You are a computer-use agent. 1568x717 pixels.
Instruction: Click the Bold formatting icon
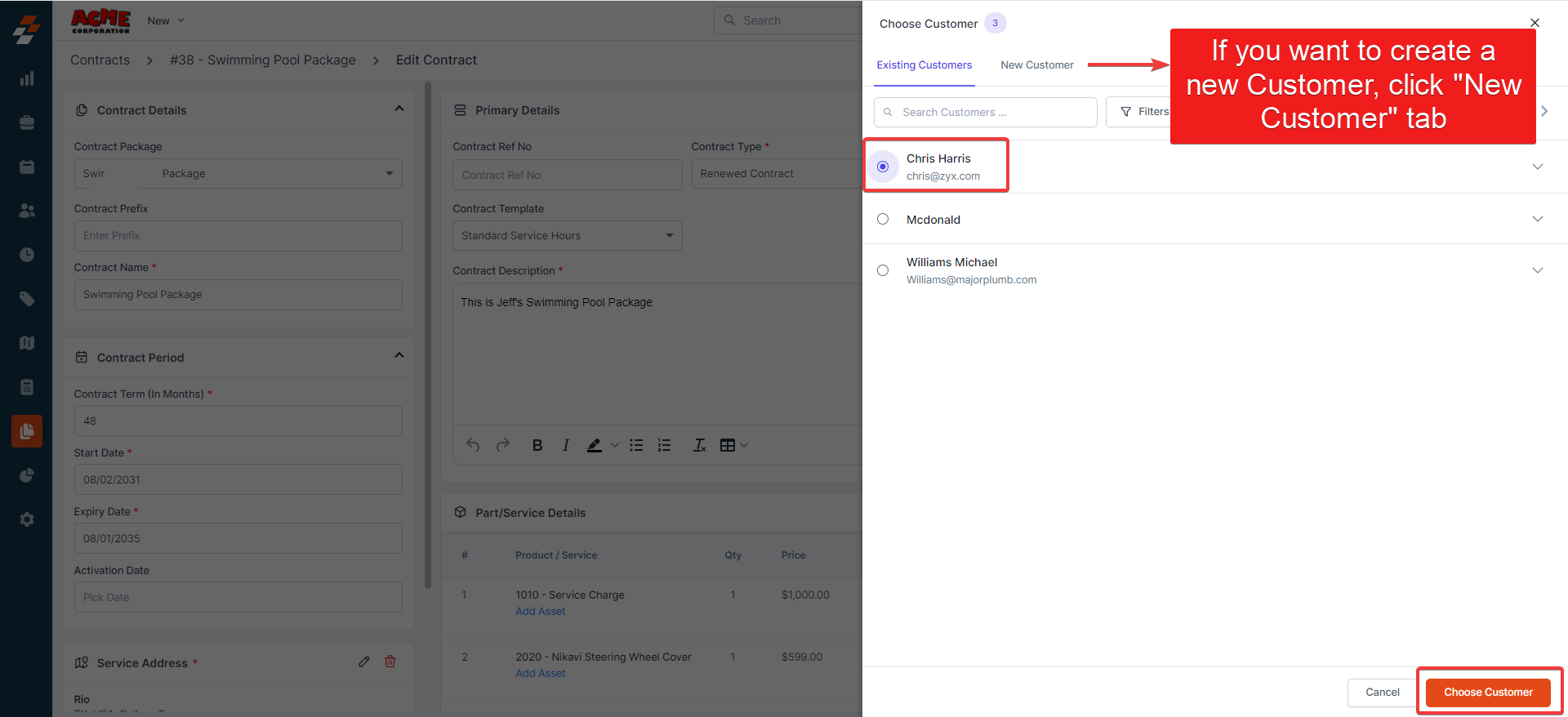[537, 445]
